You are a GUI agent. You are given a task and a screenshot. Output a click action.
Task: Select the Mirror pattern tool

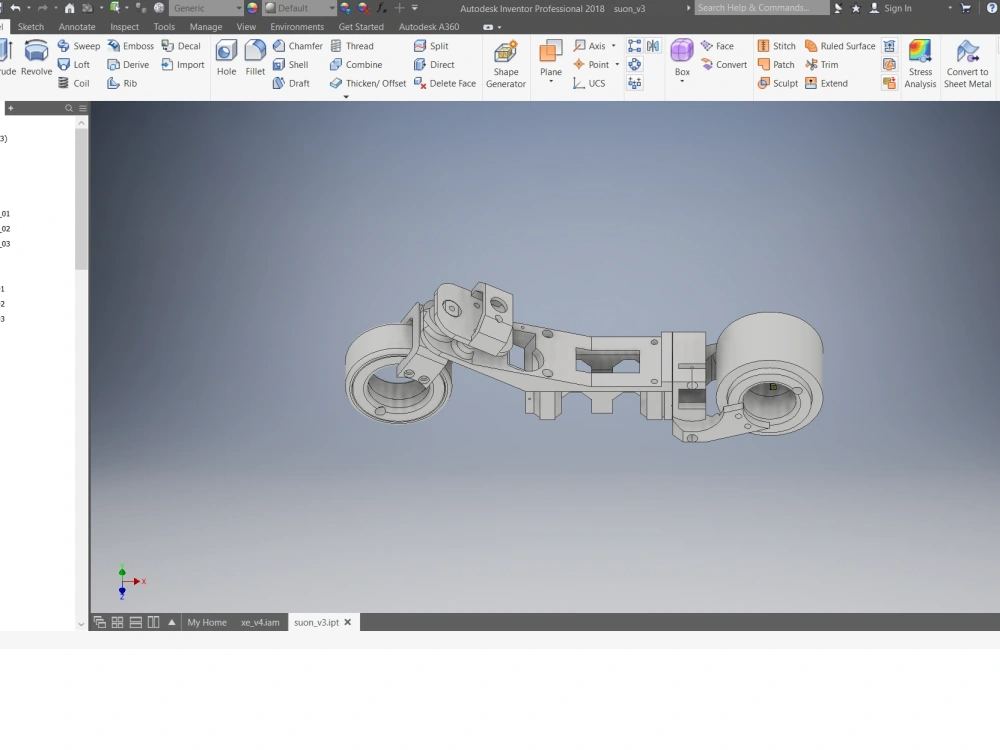pyautogui.click(x=653, y=46)
